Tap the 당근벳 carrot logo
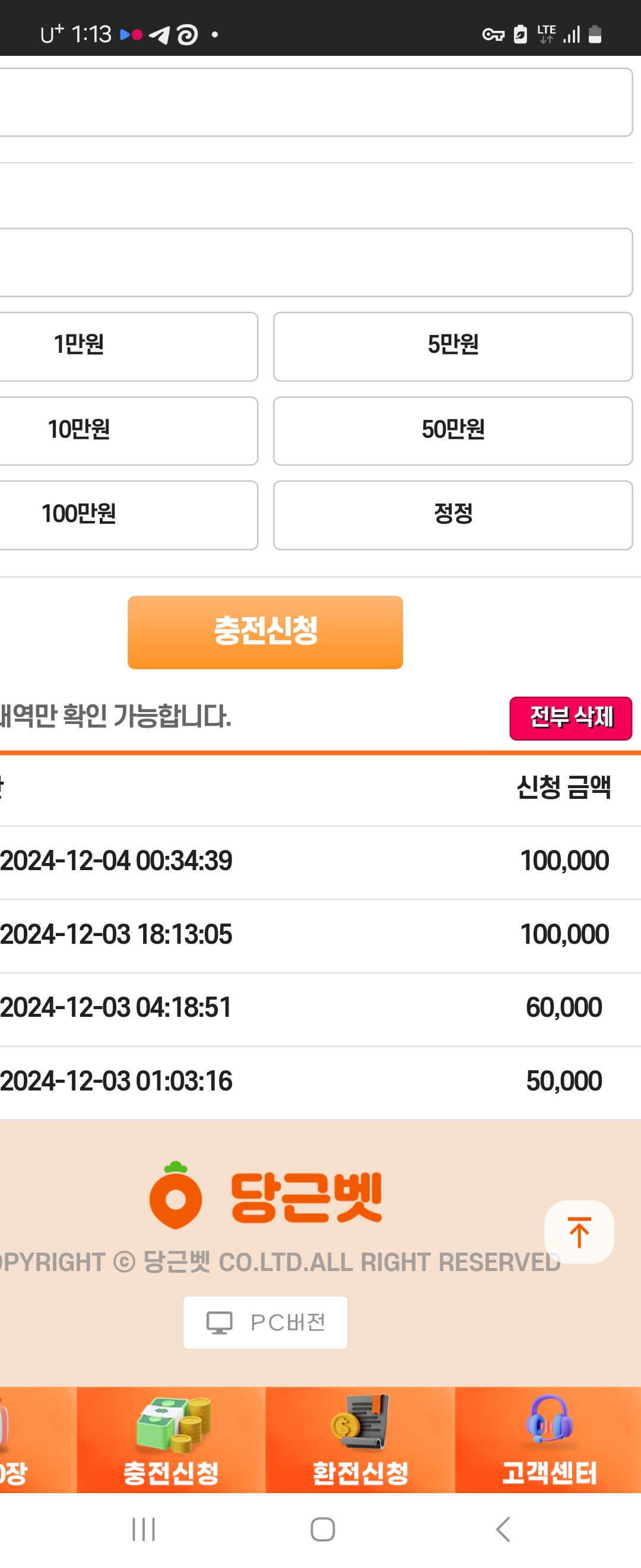Image resolution: width=641 pixels, height=1568 pixels. coord(175,1196)
